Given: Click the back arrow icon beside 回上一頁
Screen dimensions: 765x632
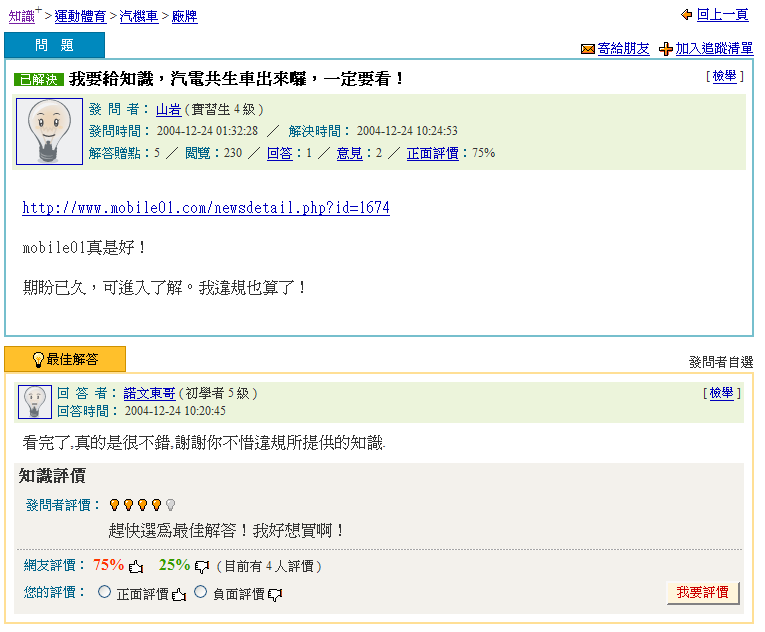Looking at the screenshot, I should (x=686, y=15).
